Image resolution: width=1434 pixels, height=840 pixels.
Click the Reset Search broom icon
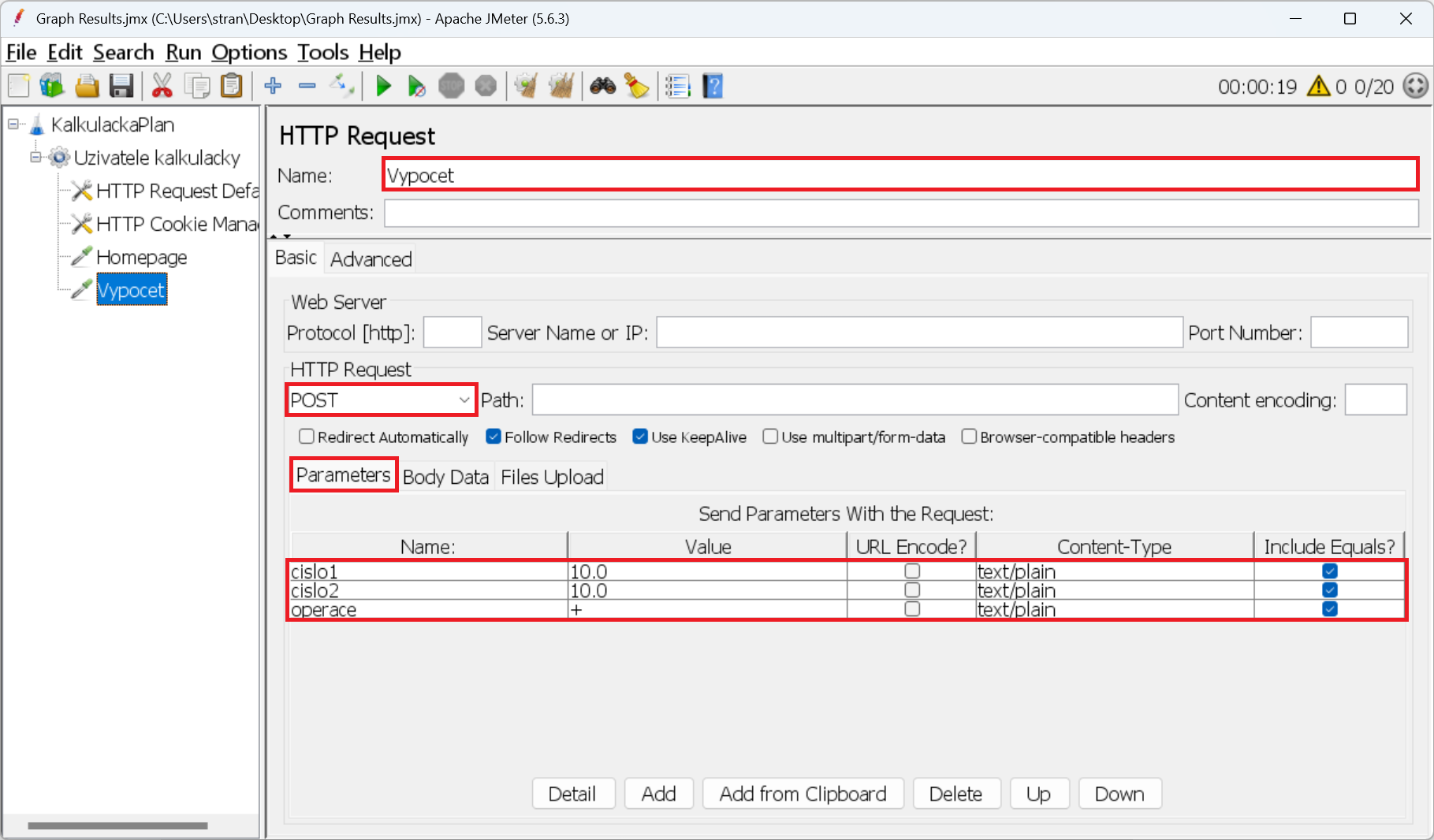(x=636, y=86)
